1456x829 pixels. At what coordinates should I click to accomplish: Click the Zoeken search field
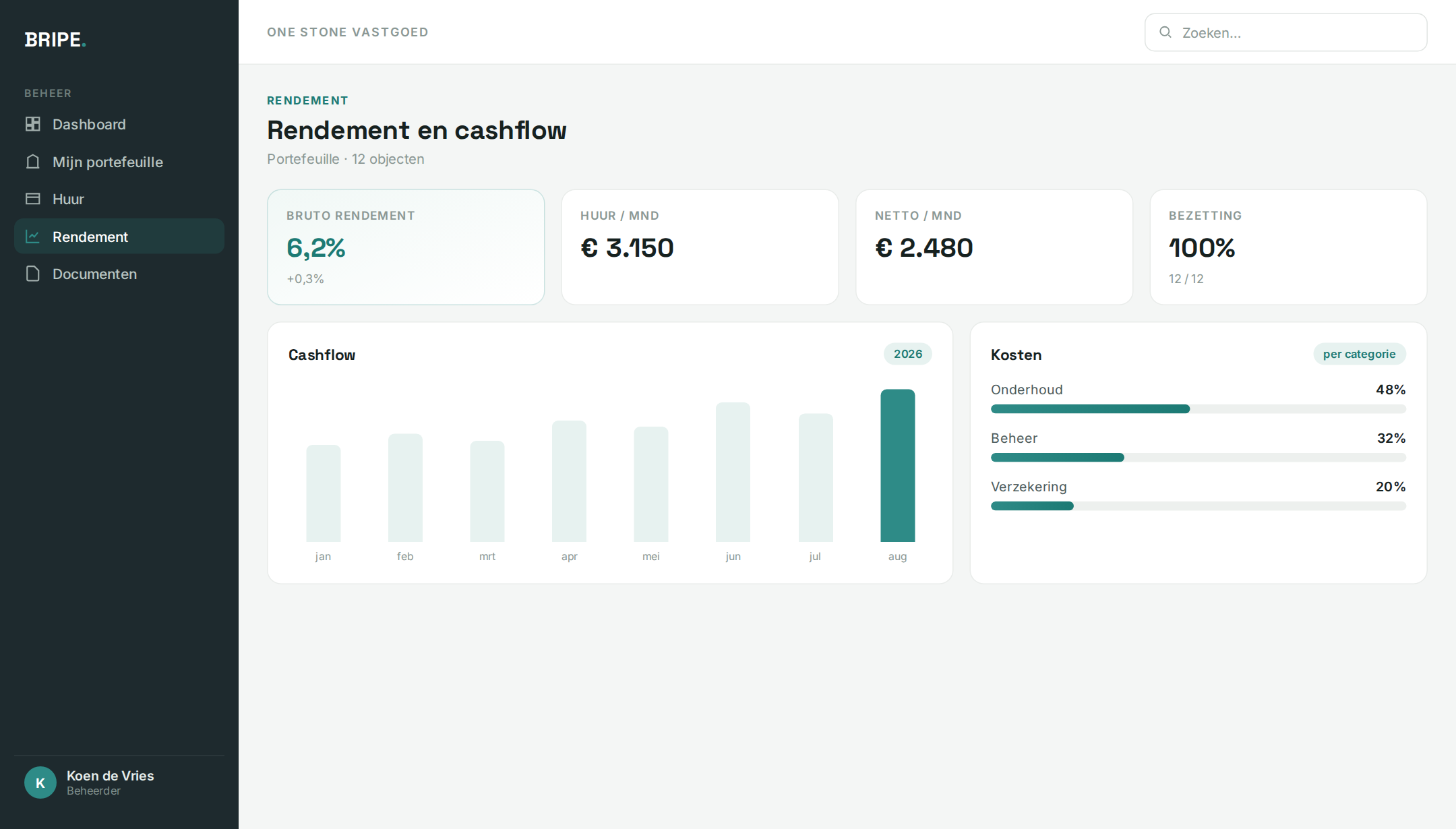[1285, 32]
